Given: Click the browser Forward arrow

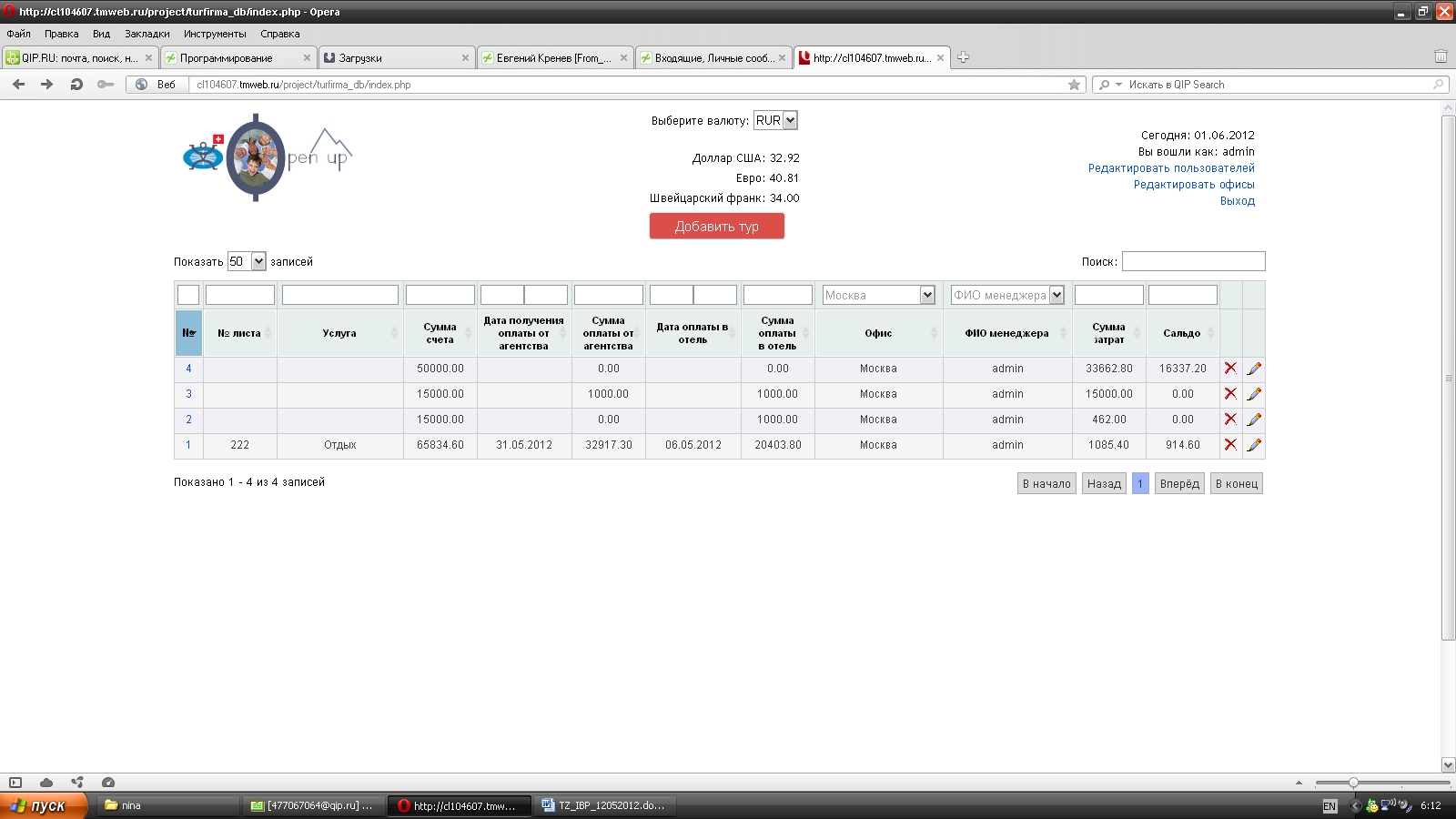Looking at the screenshot, I should (47, 85).
